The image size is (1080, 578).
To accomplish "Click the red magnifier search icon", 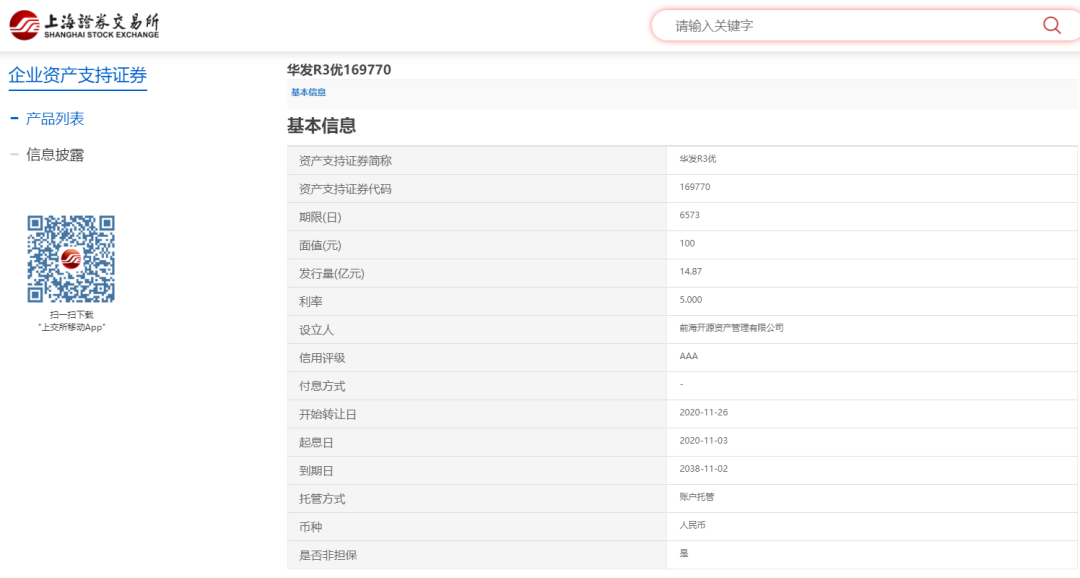I will coord(1051,25).
